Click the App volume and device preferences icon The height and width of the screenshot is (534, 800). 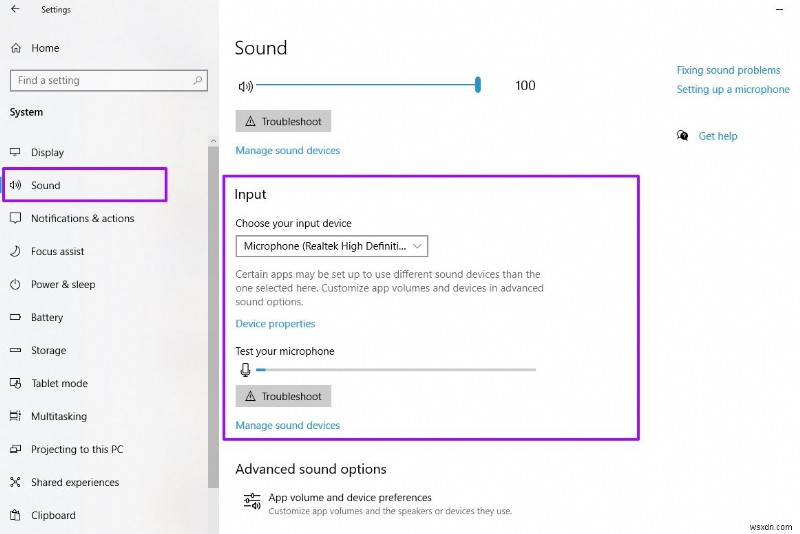(252, 502)
